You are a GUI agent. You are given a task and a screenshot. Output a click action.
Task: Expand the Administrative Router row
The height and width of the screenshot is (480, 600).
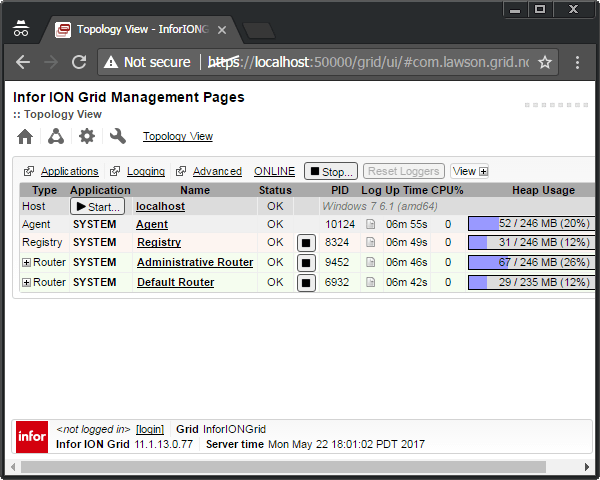pyautogui.click(x=26, y=263)
